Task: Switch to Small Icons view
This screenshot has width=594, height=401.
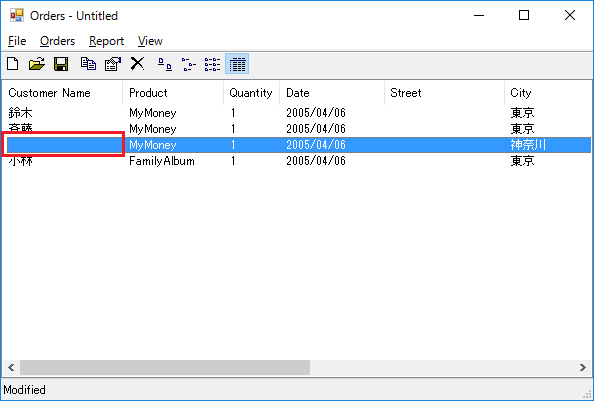Action: pyautogui.click(x=188, y=64)
